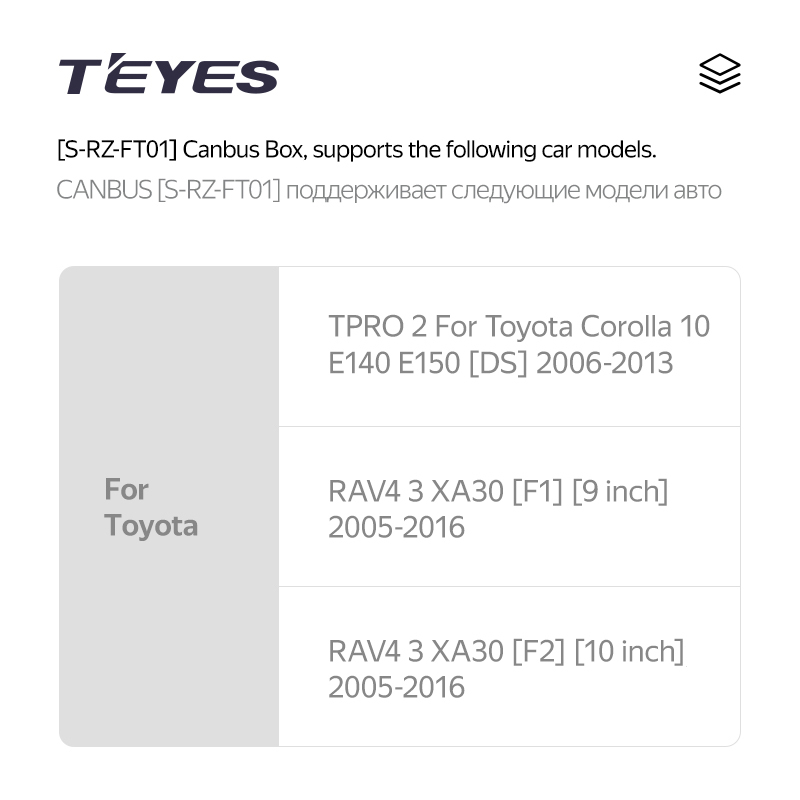Click the '[F1]' tag in RAV4 row

(537, 491)
